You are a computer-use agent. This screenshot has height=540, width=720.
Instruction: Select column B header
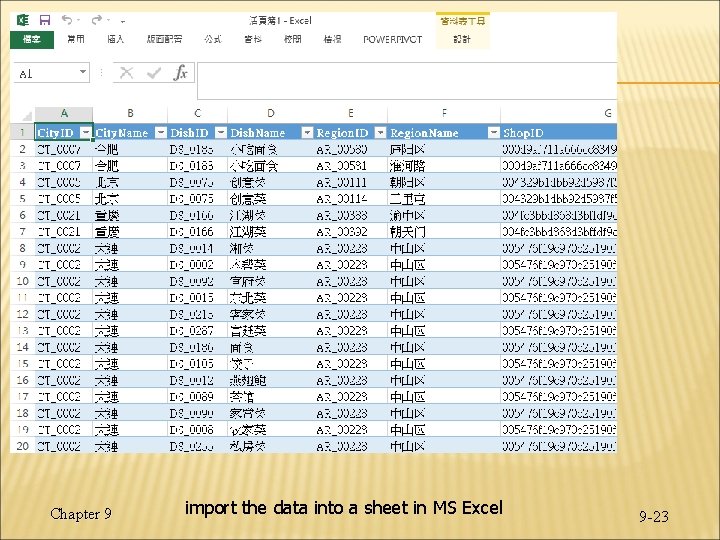pos(130,113)
